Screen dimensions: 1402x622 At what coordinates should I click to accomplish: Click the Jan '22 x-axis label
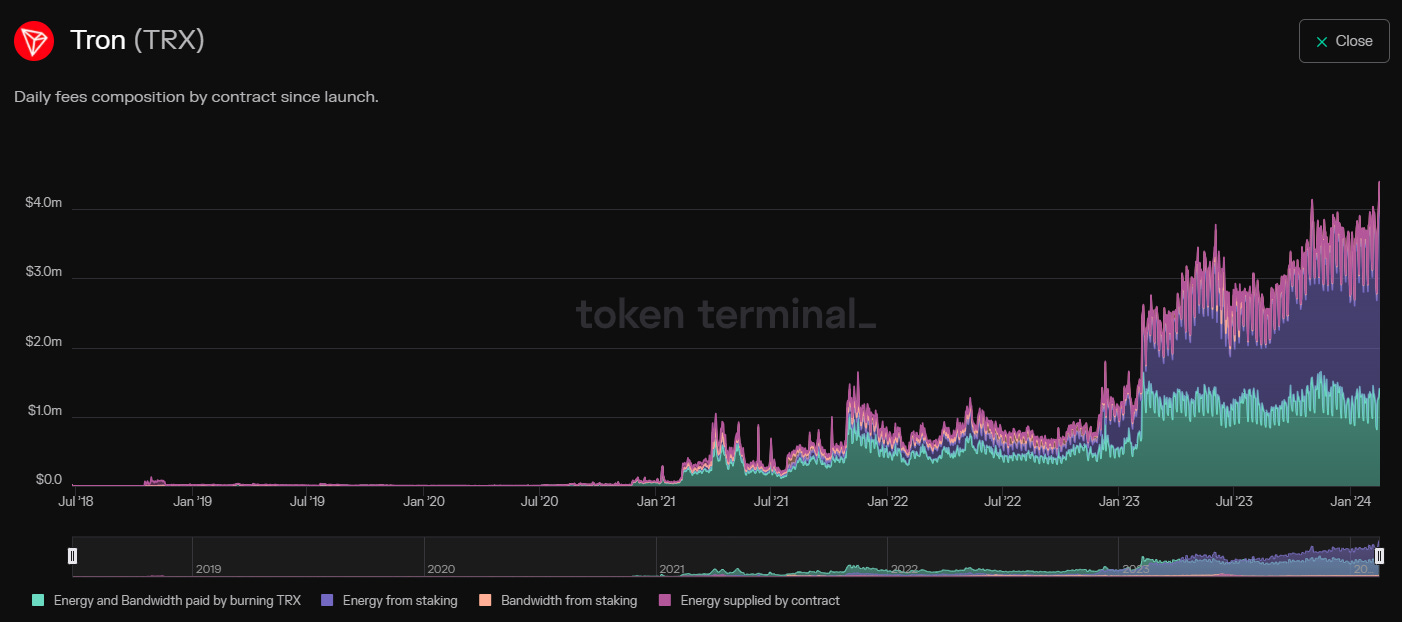click(x=887, y=501)
